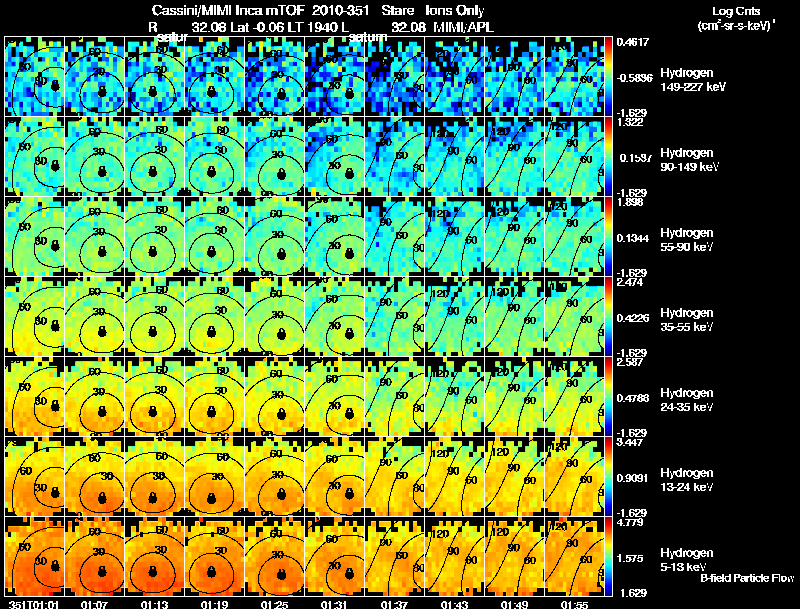Open the 35-55 keV image panel at 01:19
800x609 pixels.
click(x=215, y=316)
